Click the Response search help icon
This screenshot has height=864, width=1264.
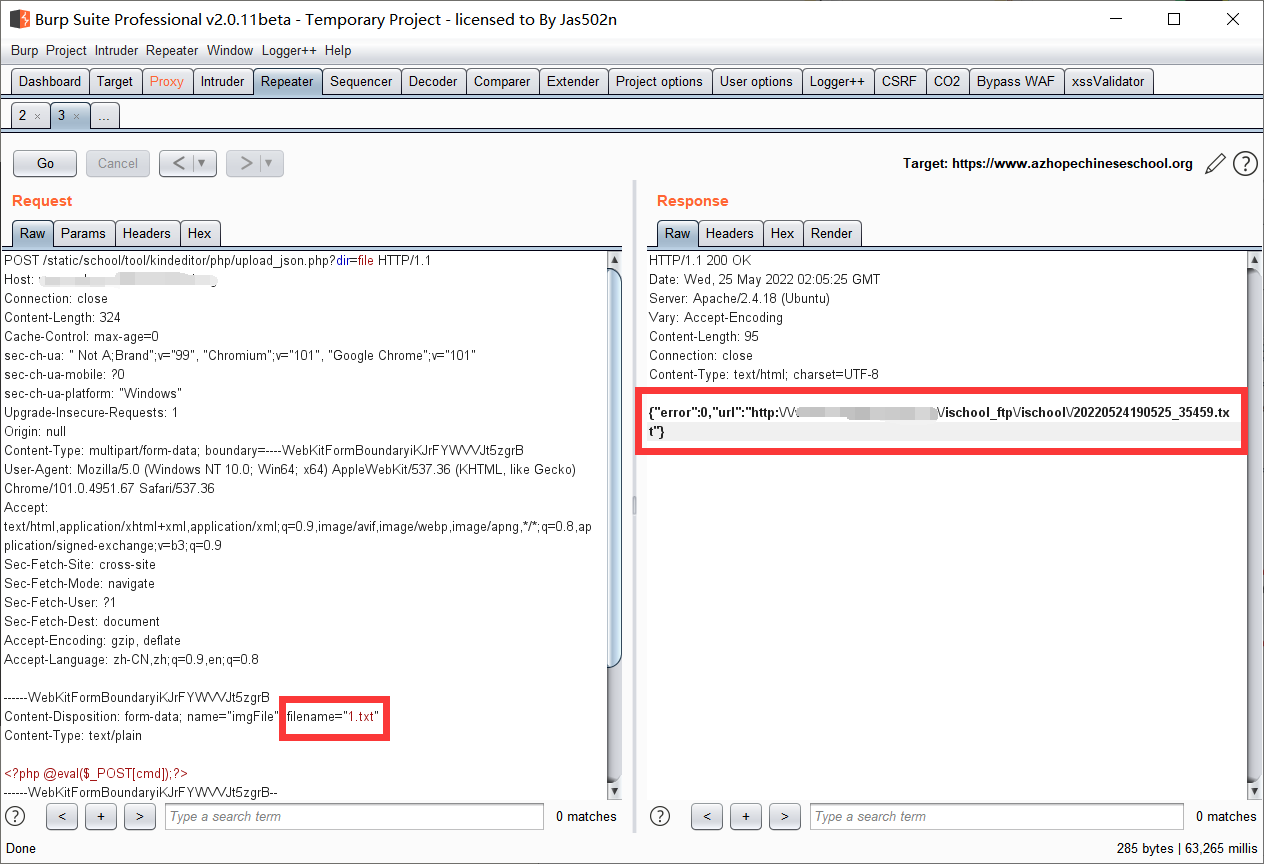pyautogui.click(x=660, y=816)
